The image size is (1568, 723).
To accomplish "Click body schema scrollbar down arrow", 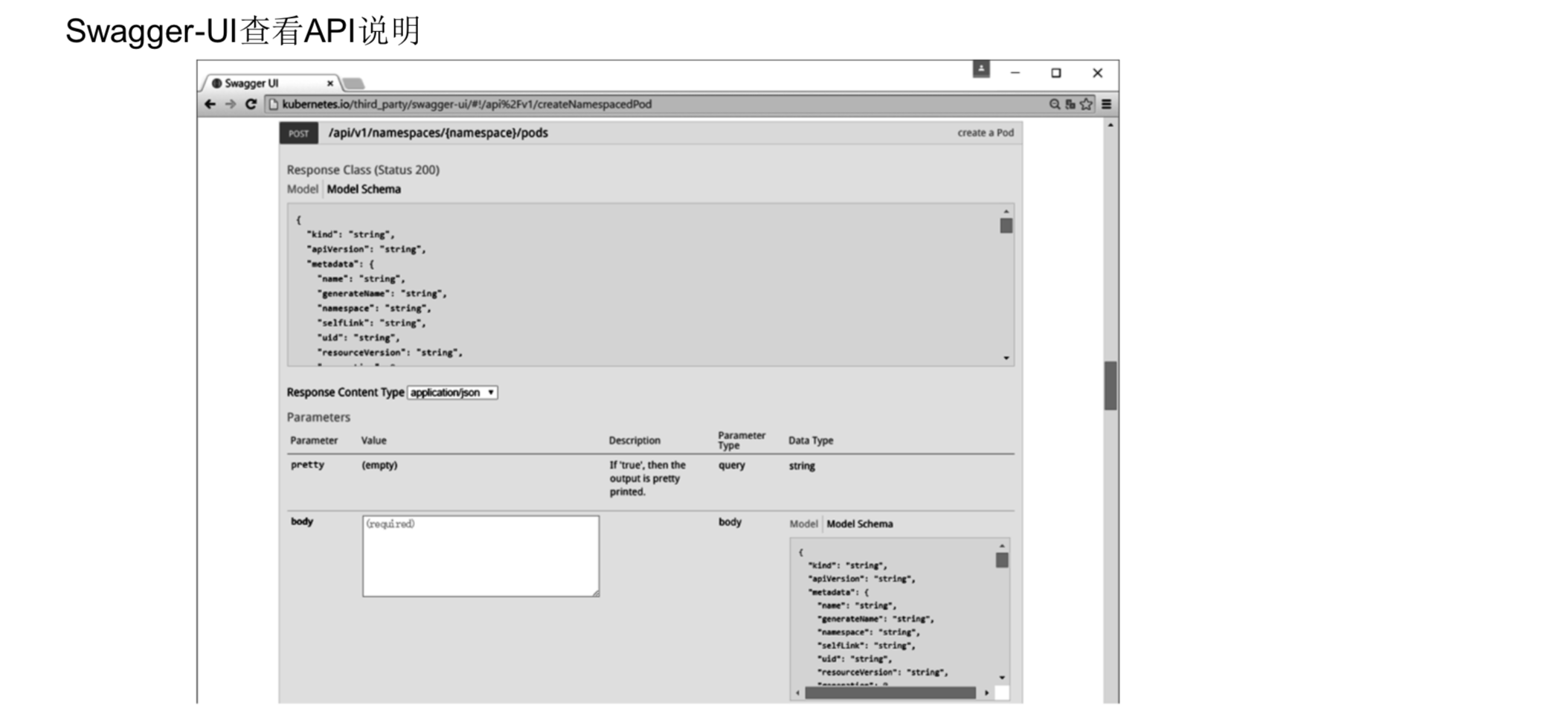I will click(1002, 678).
